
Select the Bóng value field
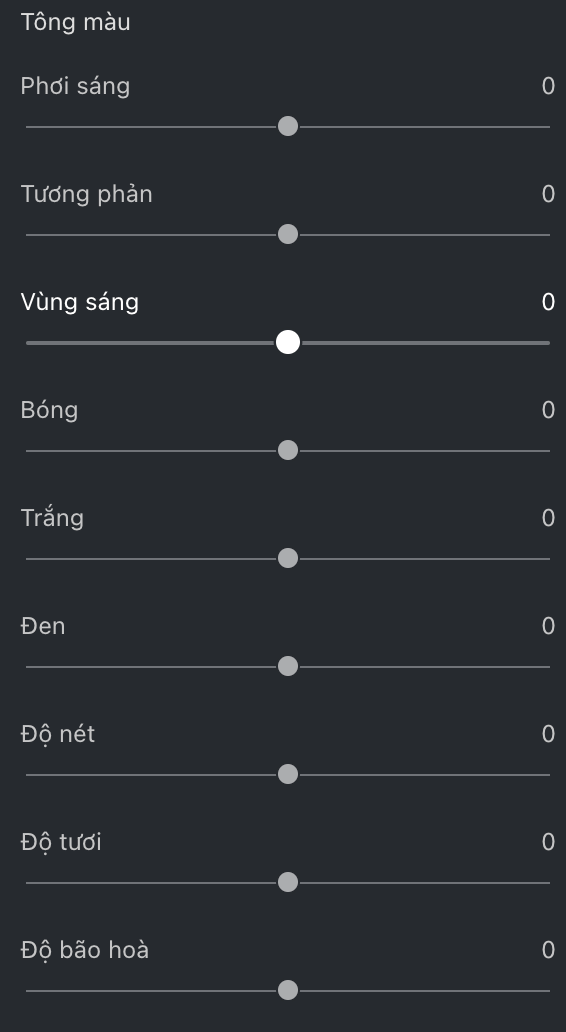click(548, 410)
